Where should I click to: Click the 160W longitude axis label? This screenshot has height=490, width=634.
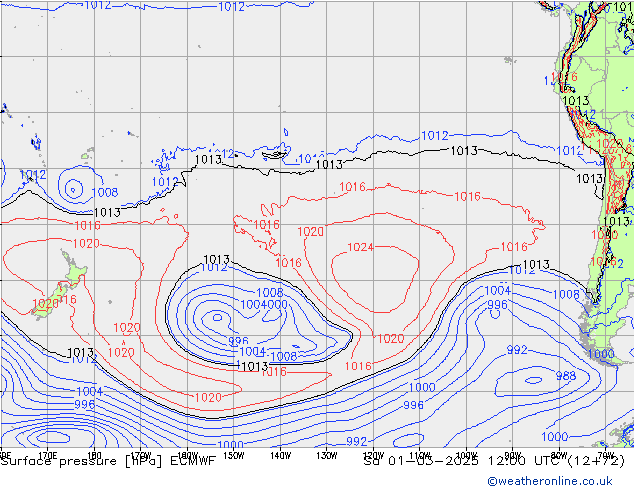click(187, 456)
